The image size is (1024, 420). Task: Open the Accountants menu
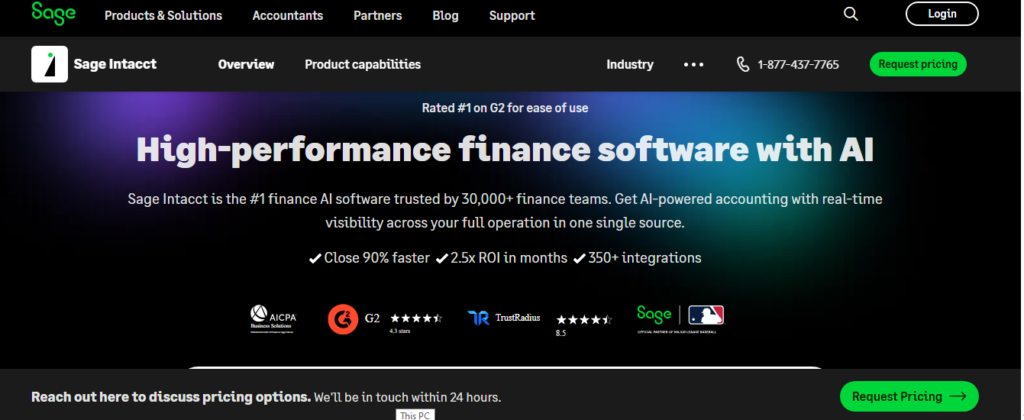click(x=288, y=15)
